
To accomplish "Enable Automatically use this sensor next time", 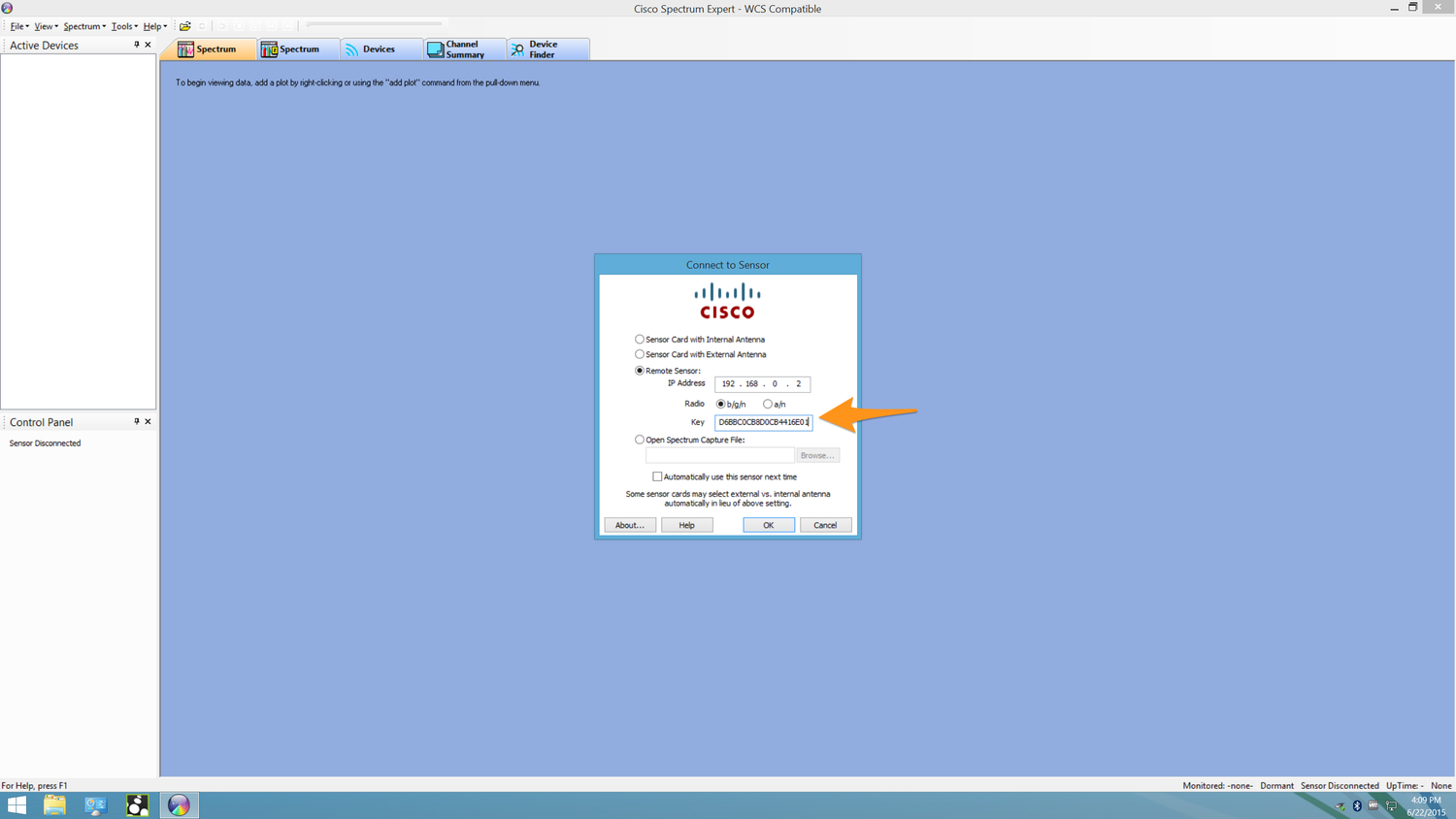I will click(657, 476).
